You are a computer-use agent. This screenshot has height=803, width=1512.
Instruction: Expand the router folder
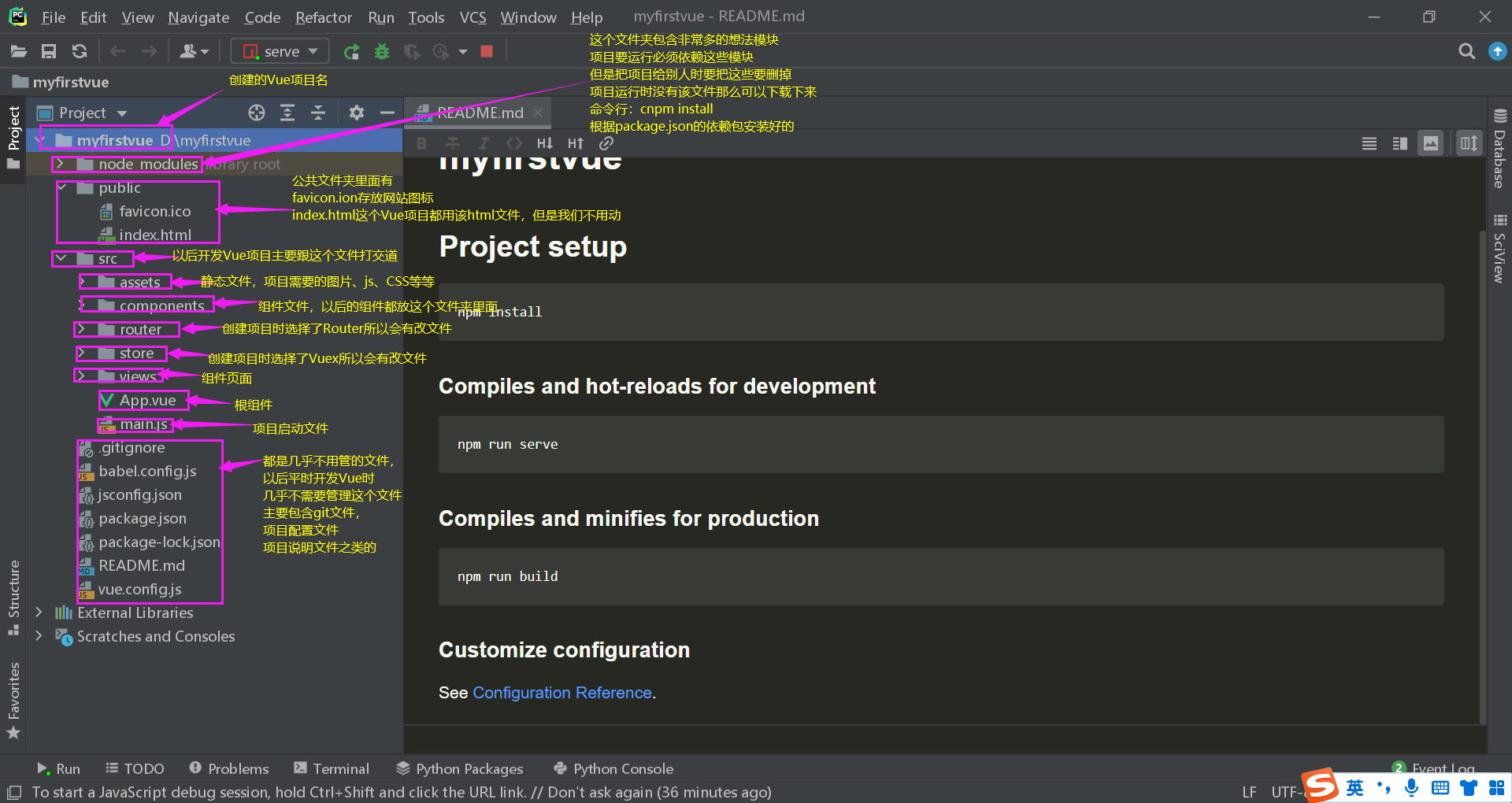[81, 329]
